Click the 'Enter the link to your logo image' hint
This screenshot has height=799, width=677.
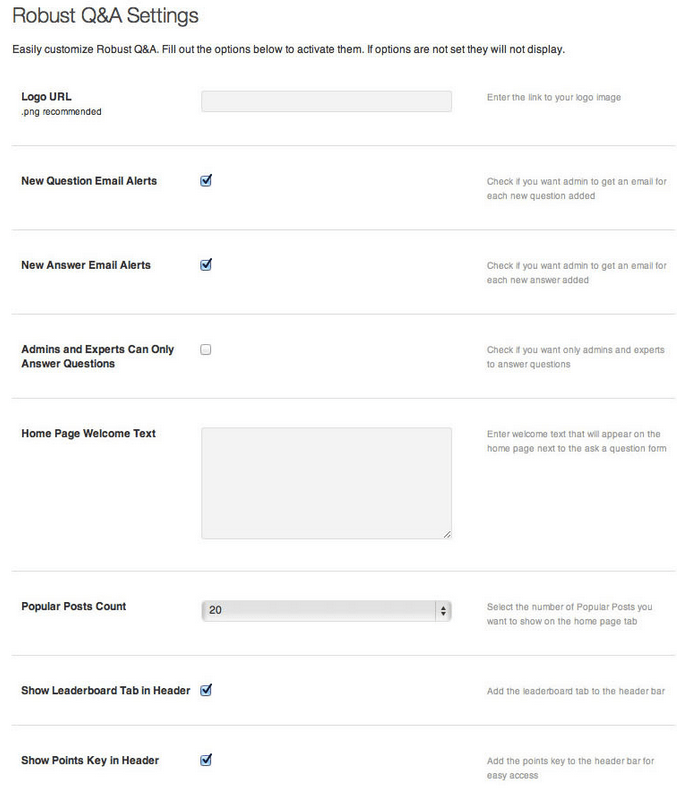pos(554,97)
